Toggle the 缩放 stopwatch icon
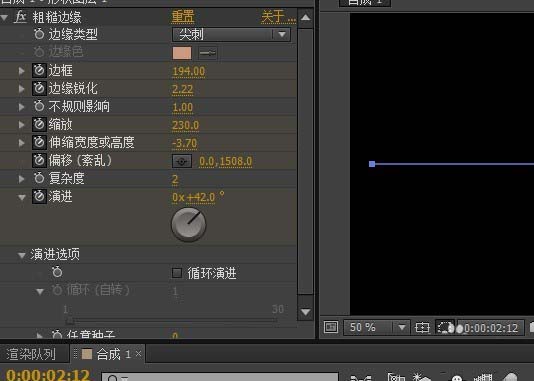 (39, 124)
